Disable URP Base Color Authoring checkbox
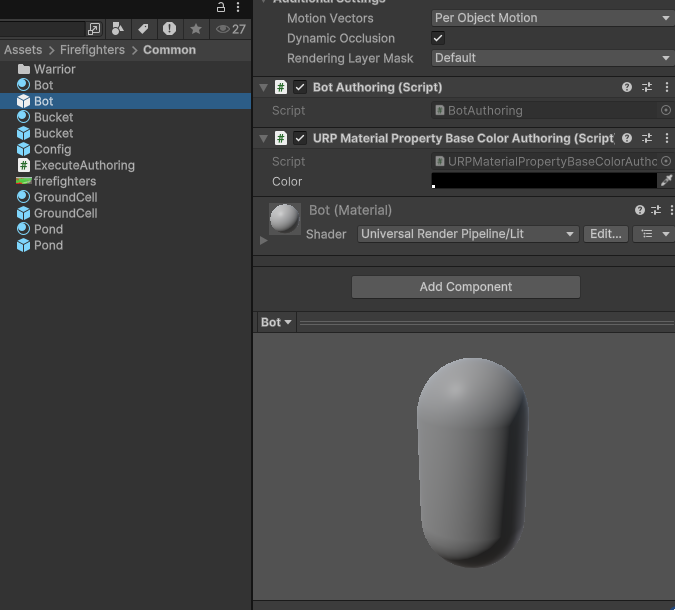 300,138
